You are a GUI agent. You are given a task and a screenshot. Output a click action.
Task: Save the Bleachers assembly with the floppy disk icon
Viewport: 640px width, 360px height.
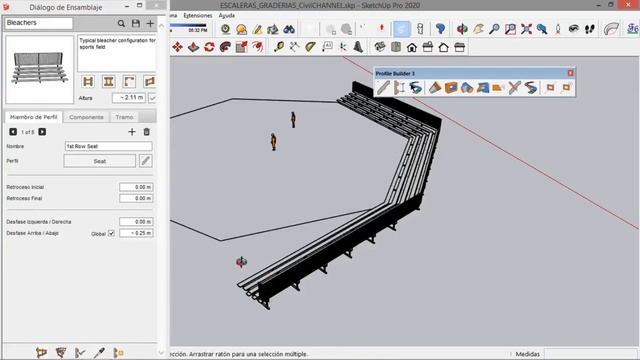[x=136, y=24]
